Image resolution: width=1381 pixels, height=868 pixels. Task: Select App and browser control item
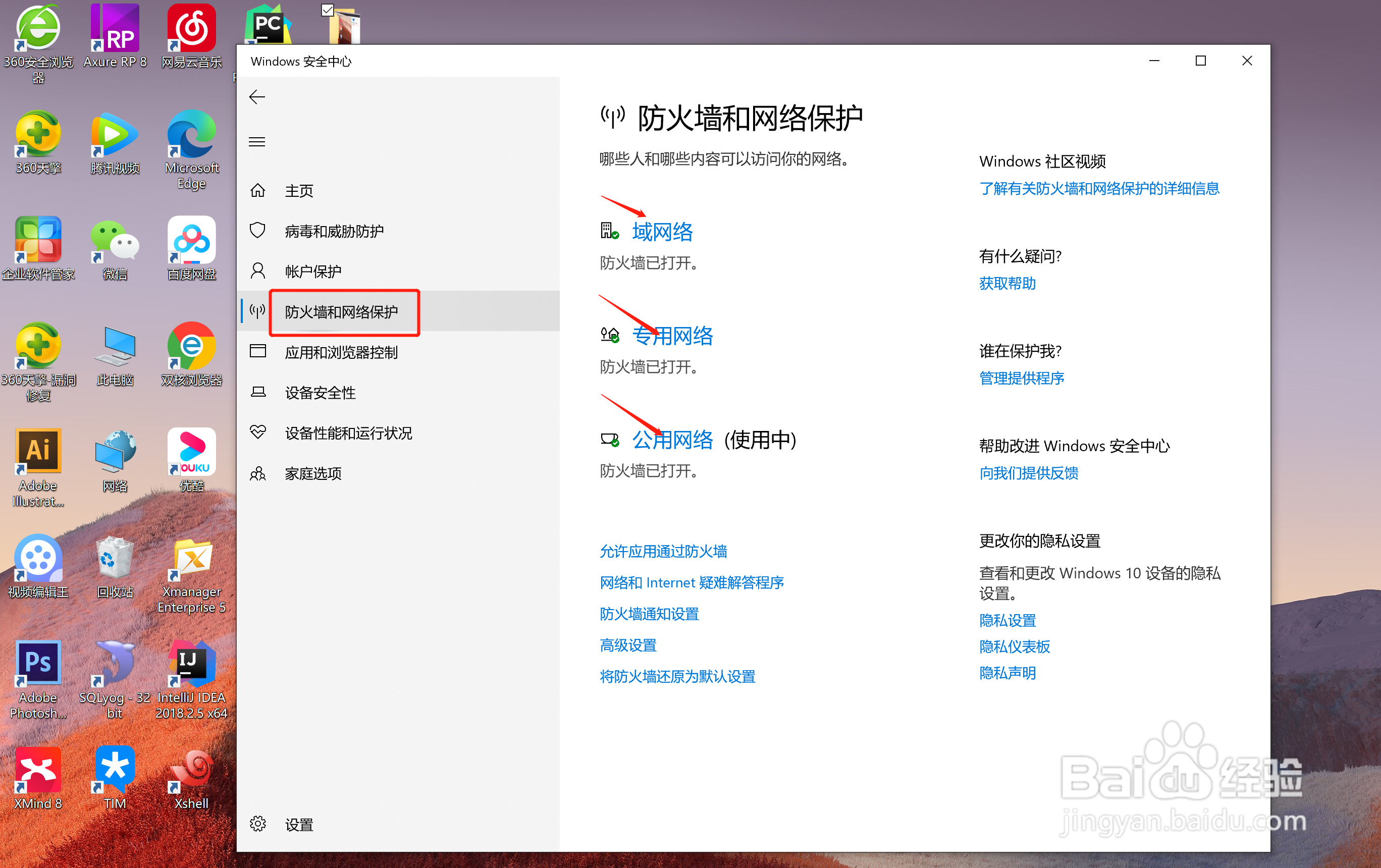341,352
